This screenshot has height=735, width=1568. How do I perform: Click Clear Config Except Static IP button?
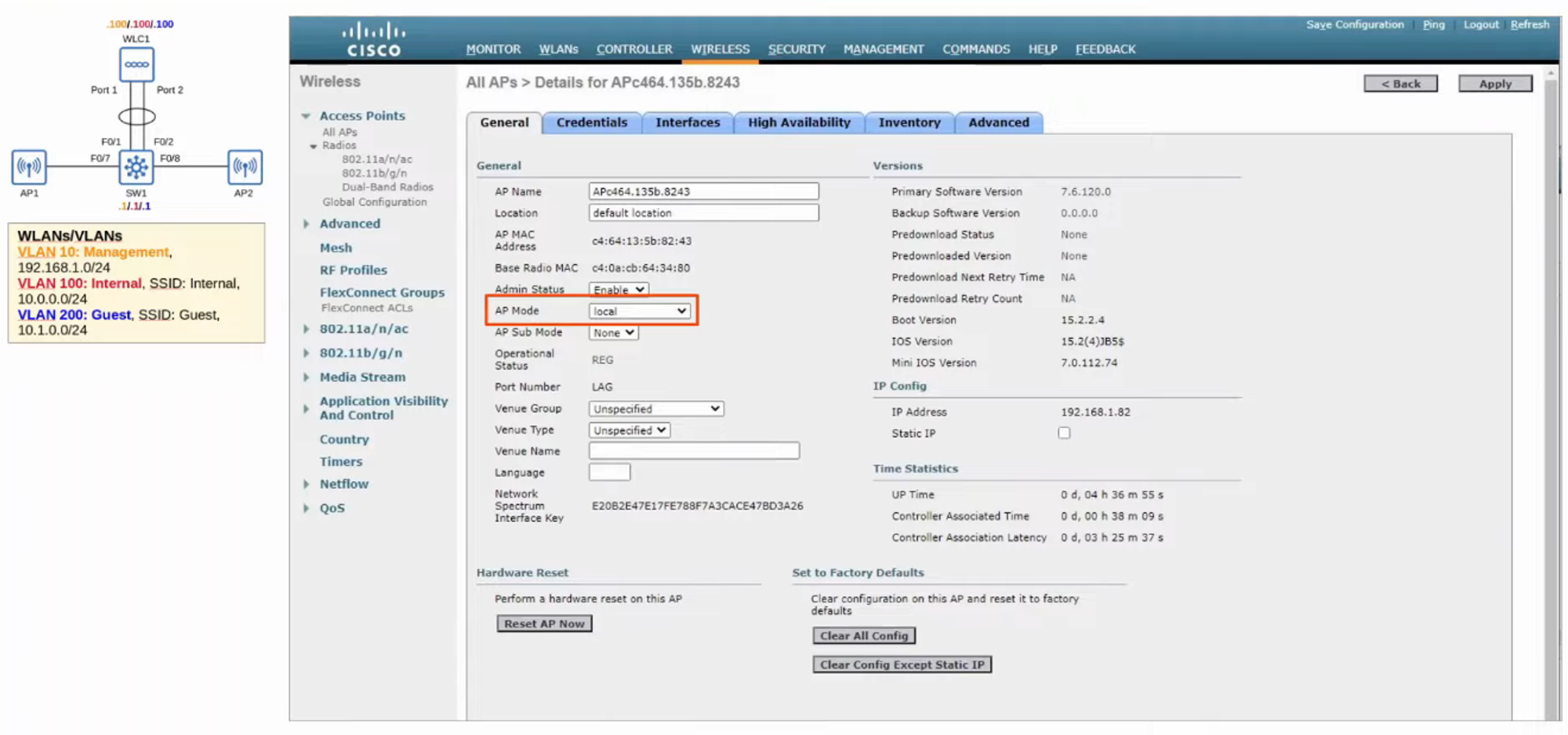coord(902,664)
